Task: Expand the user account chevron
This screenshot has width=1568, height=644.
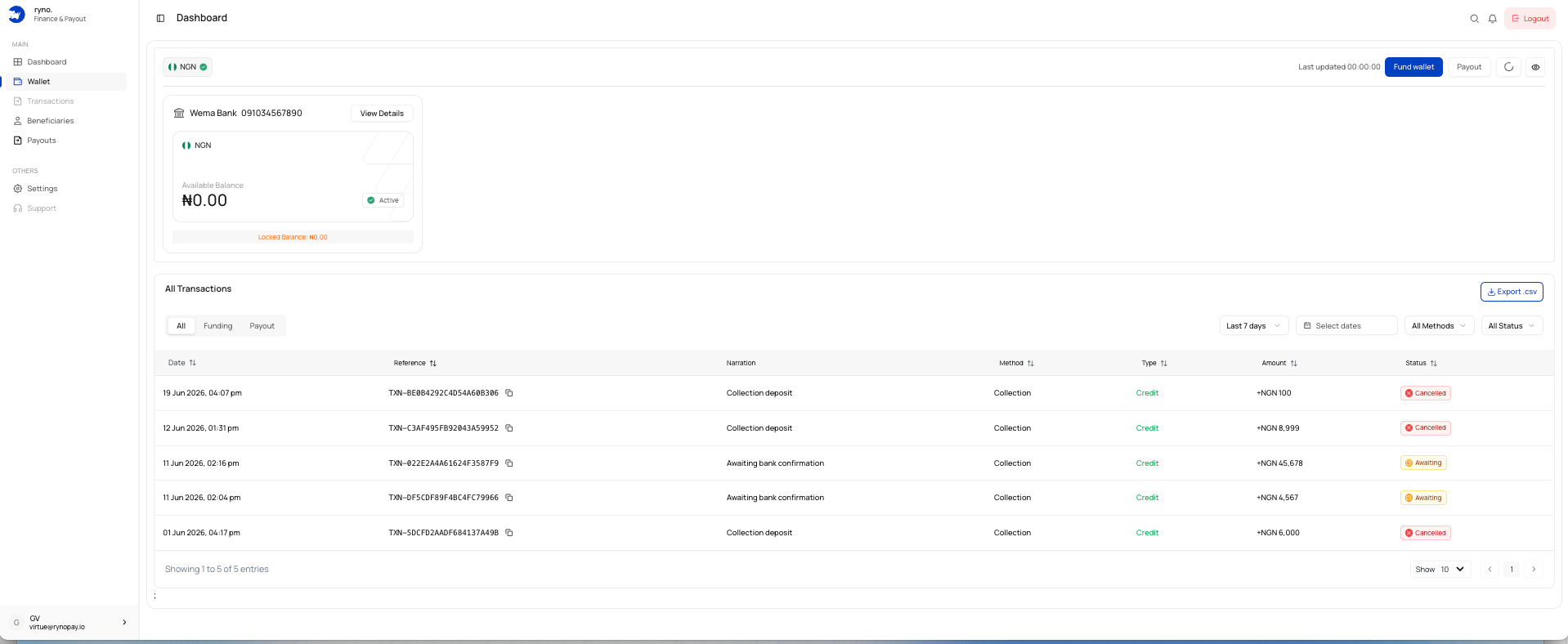Action: (x=124, y=623)
